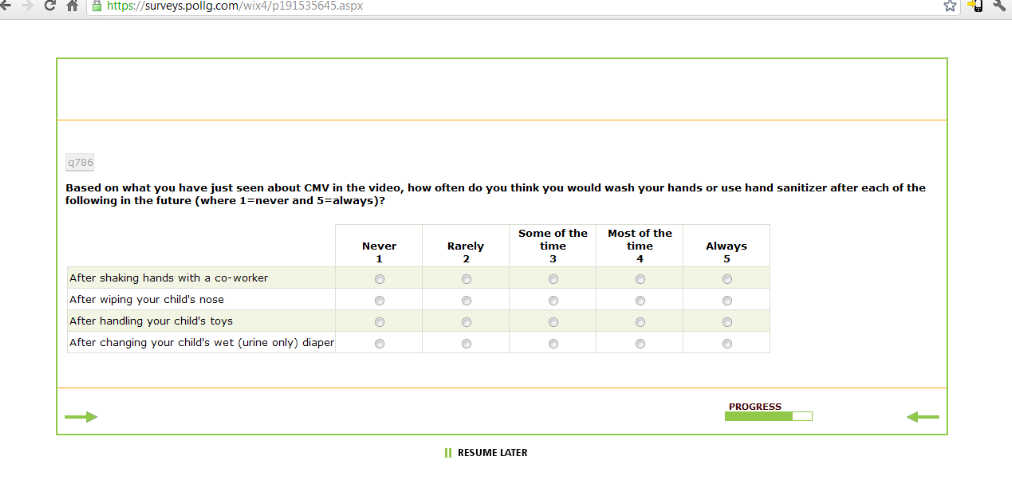The width and height of the screenshot is (1012, 504).
Task: Click the green right-pointing arrow at bottom left
Action: [81, 417]
